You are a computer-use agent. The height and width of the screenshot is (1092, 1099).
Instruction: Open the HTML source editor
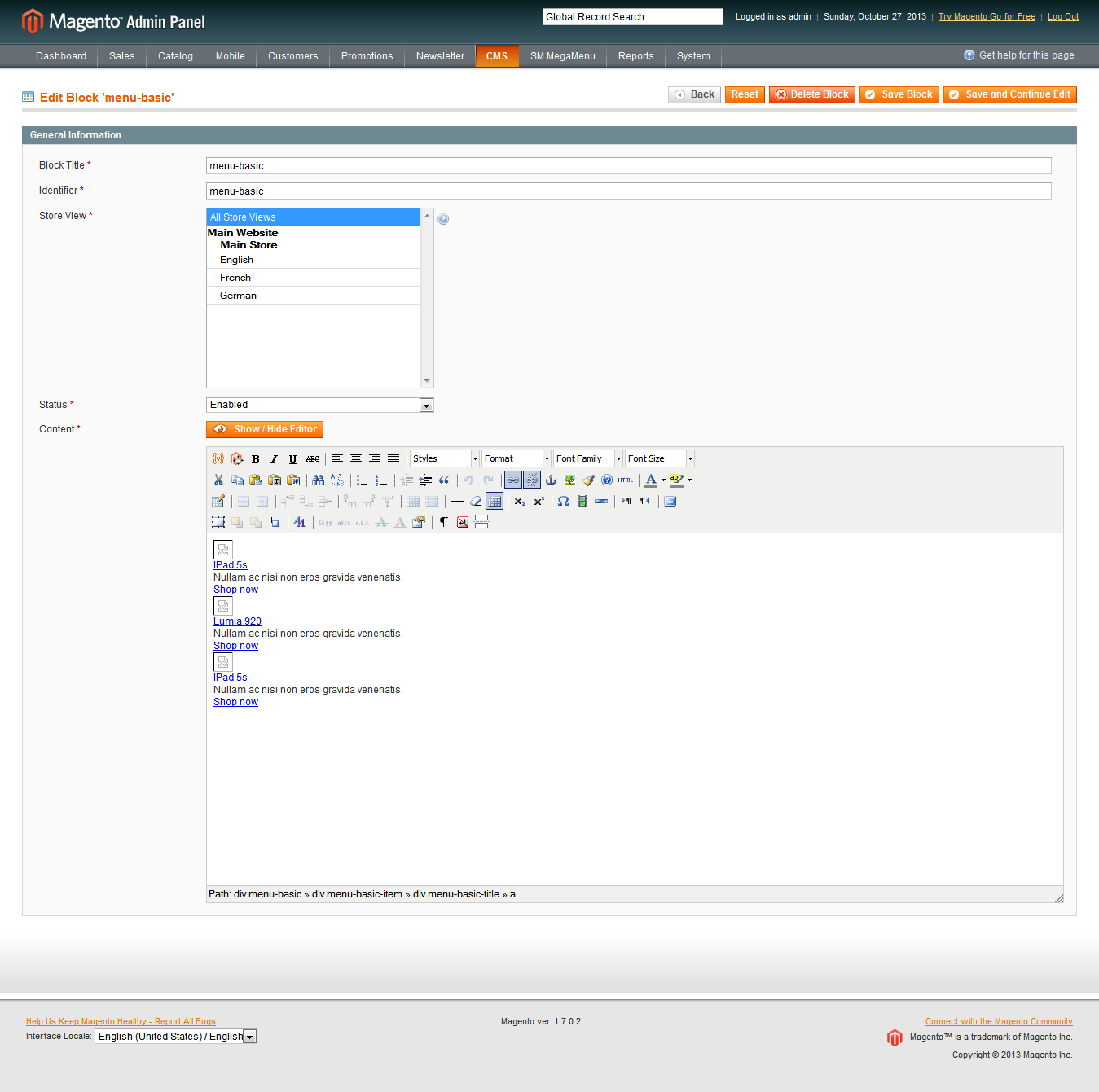click(x=626, y=480)
